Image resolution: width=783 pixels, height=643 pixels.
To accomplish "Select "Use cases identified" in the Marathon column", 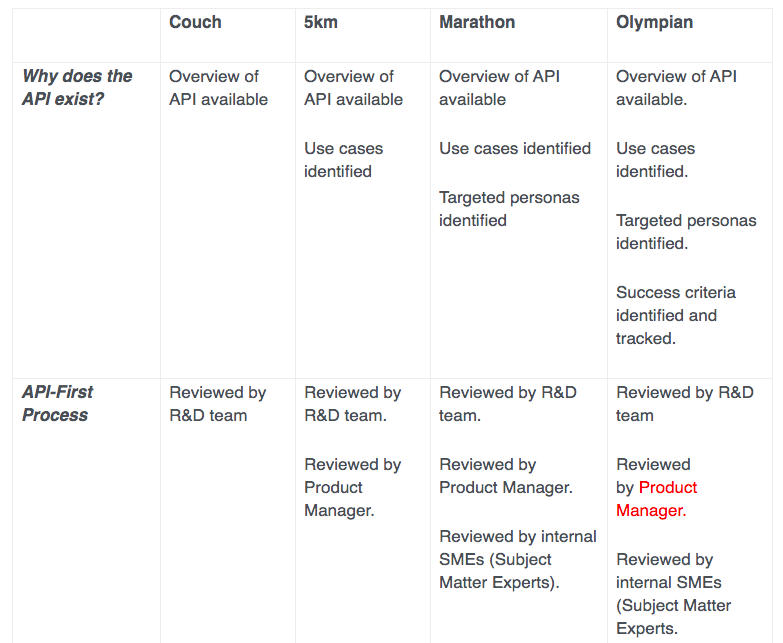I will click(515, 148).
